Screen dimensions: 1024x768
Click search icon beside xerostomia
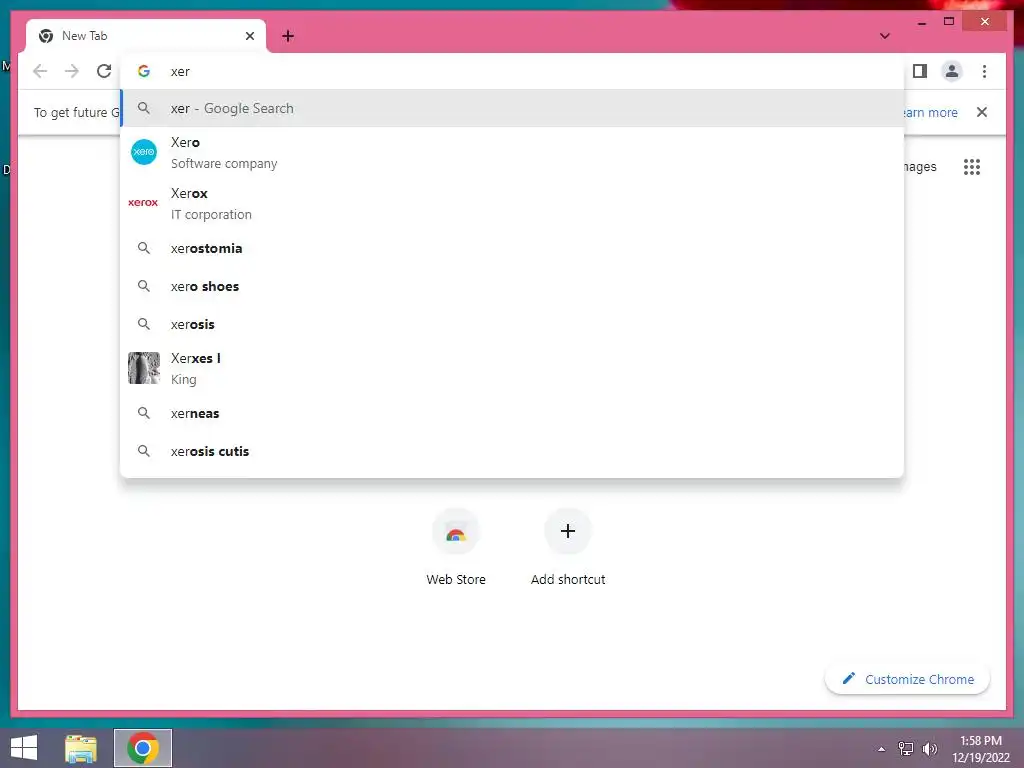(144, 248)
